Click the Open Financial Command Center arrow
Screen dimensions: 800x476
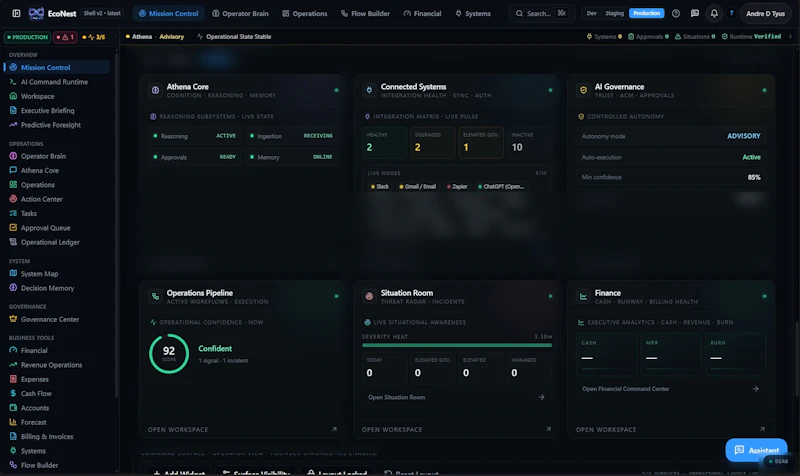click(x=756, y=389)
